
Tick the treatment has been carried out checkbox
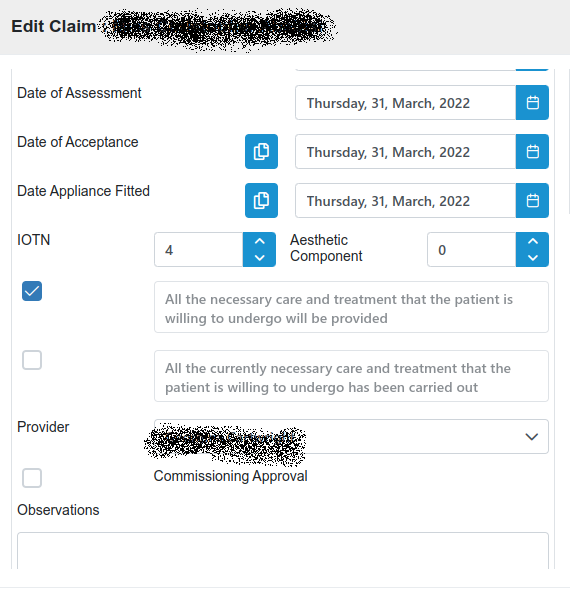[x=32, y=360]
